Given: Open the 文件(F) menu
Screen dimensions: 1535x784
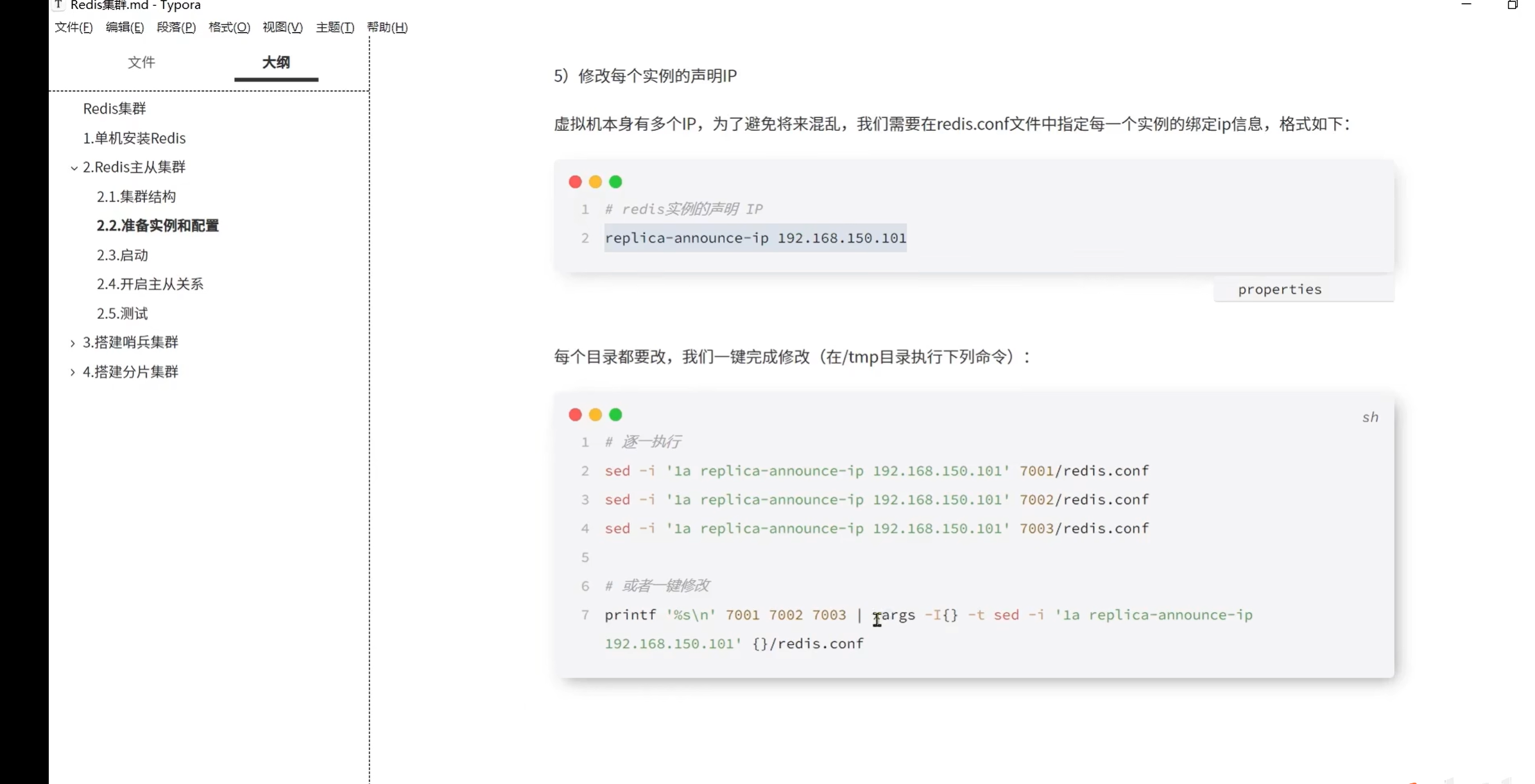Looking at the screenshot, I should click(73, 27).
